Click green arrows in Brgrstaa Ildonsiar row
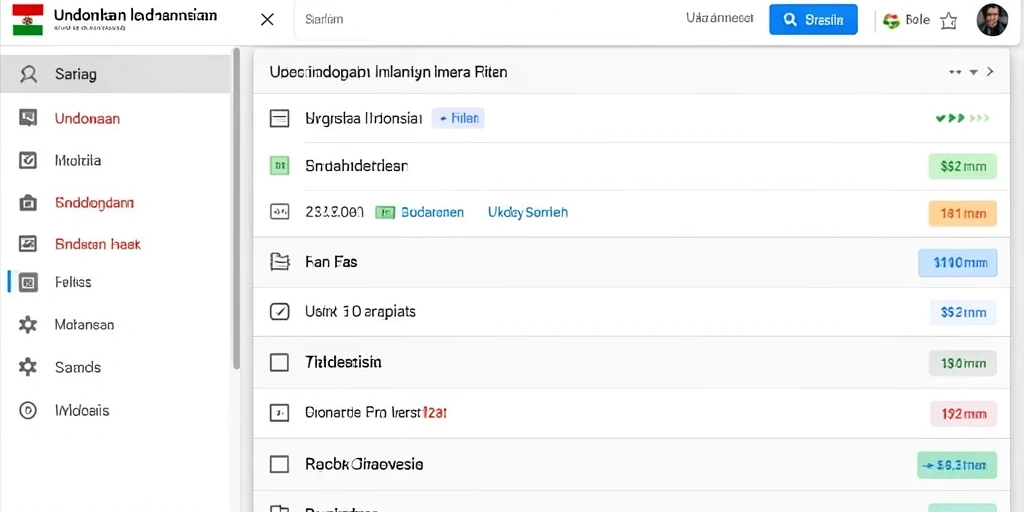Screen dimensions: 1024x512 click(x=962, y=118)
